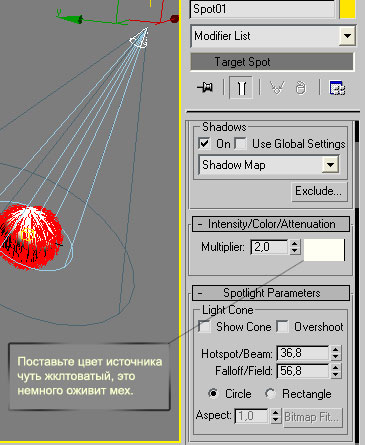Viewport: 365px width, 445px height.
Task: Click Remove Modifier trash icon
Action: (x=301, y=88)
